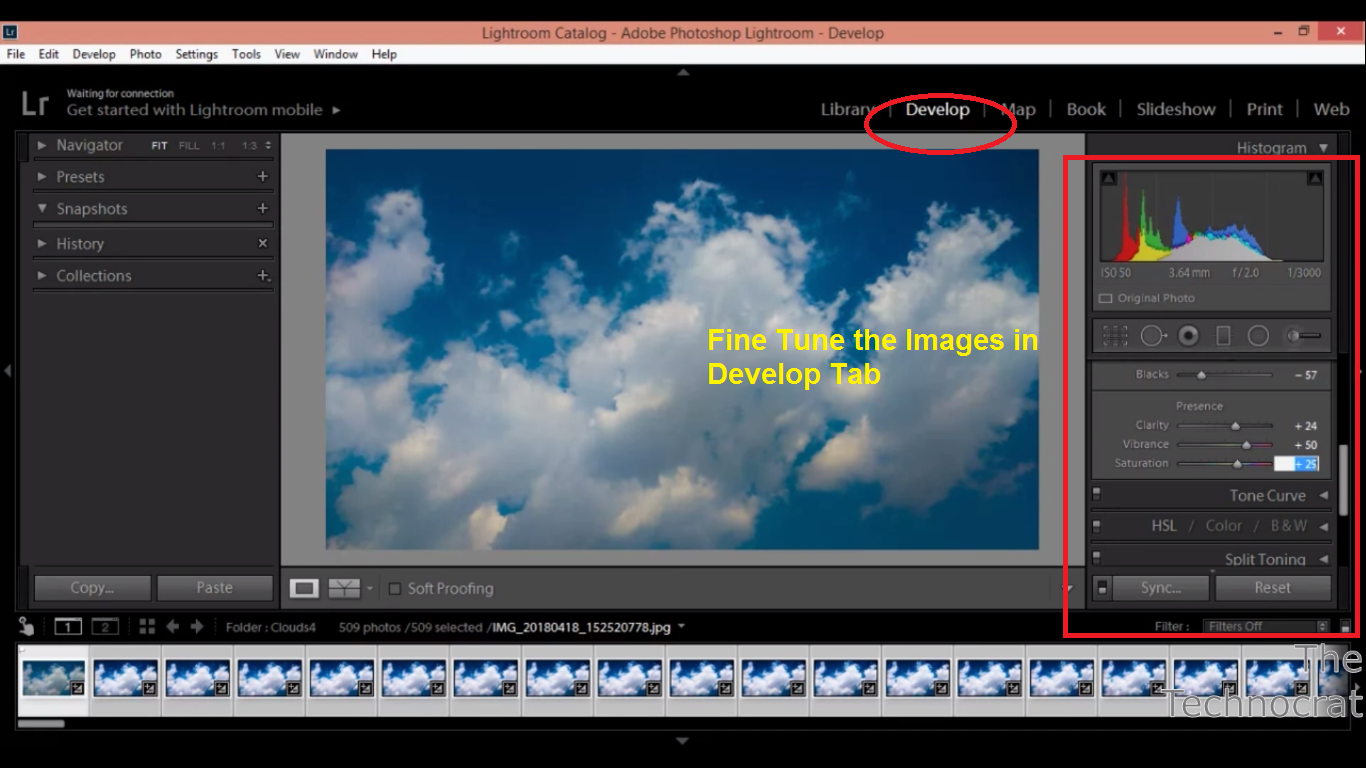Select the Spot Removal tool
The height and width of the screenshot is (768, 1366).
tap(1153, 336)
